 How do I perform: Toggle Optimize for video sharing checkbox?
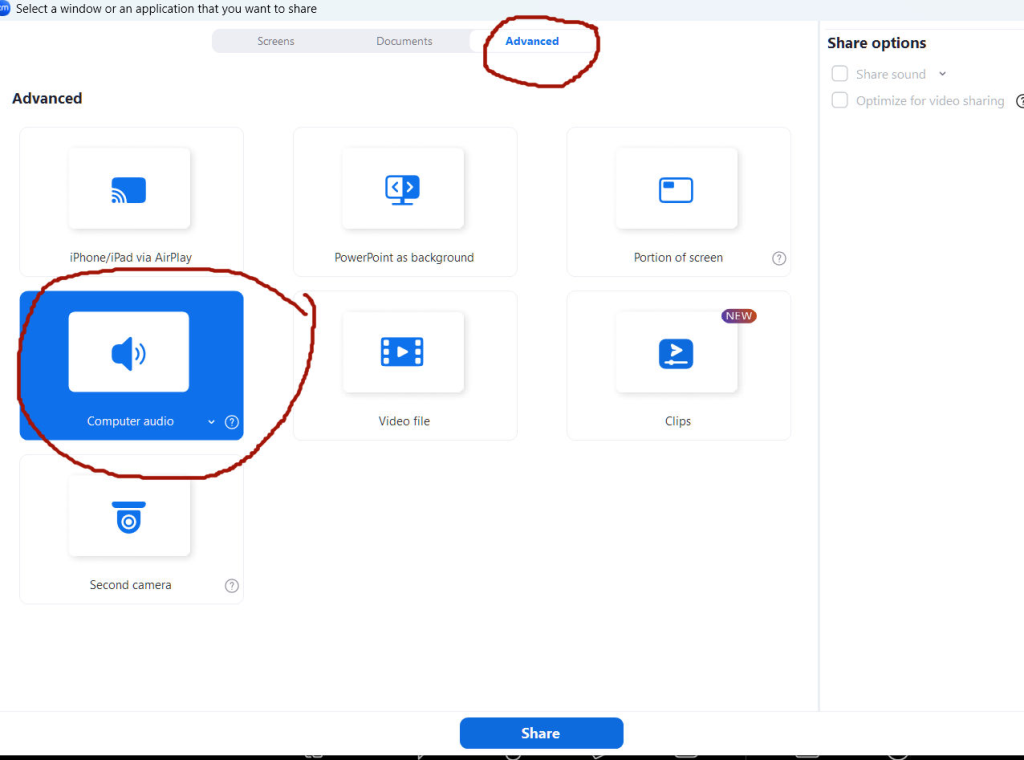click(840, 101)
